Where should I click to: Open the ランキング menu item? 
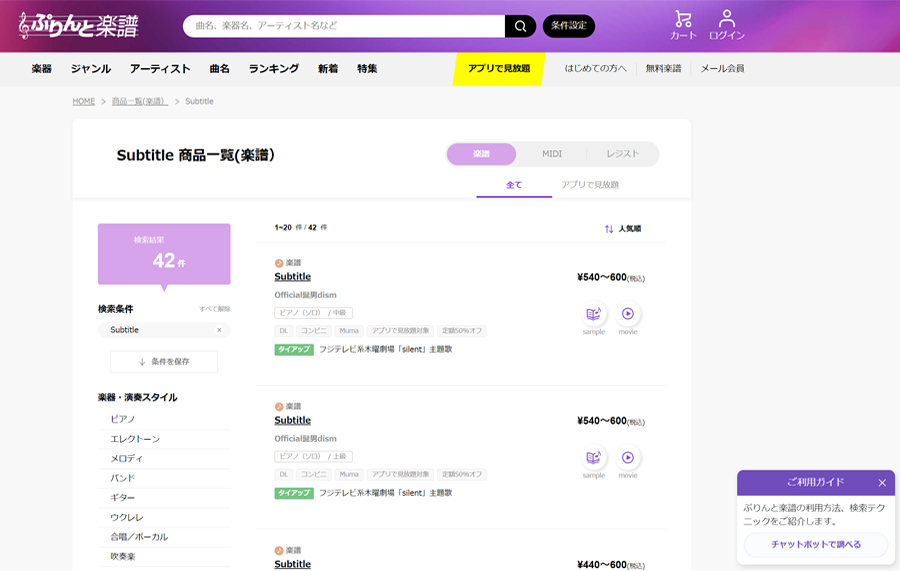274,69
